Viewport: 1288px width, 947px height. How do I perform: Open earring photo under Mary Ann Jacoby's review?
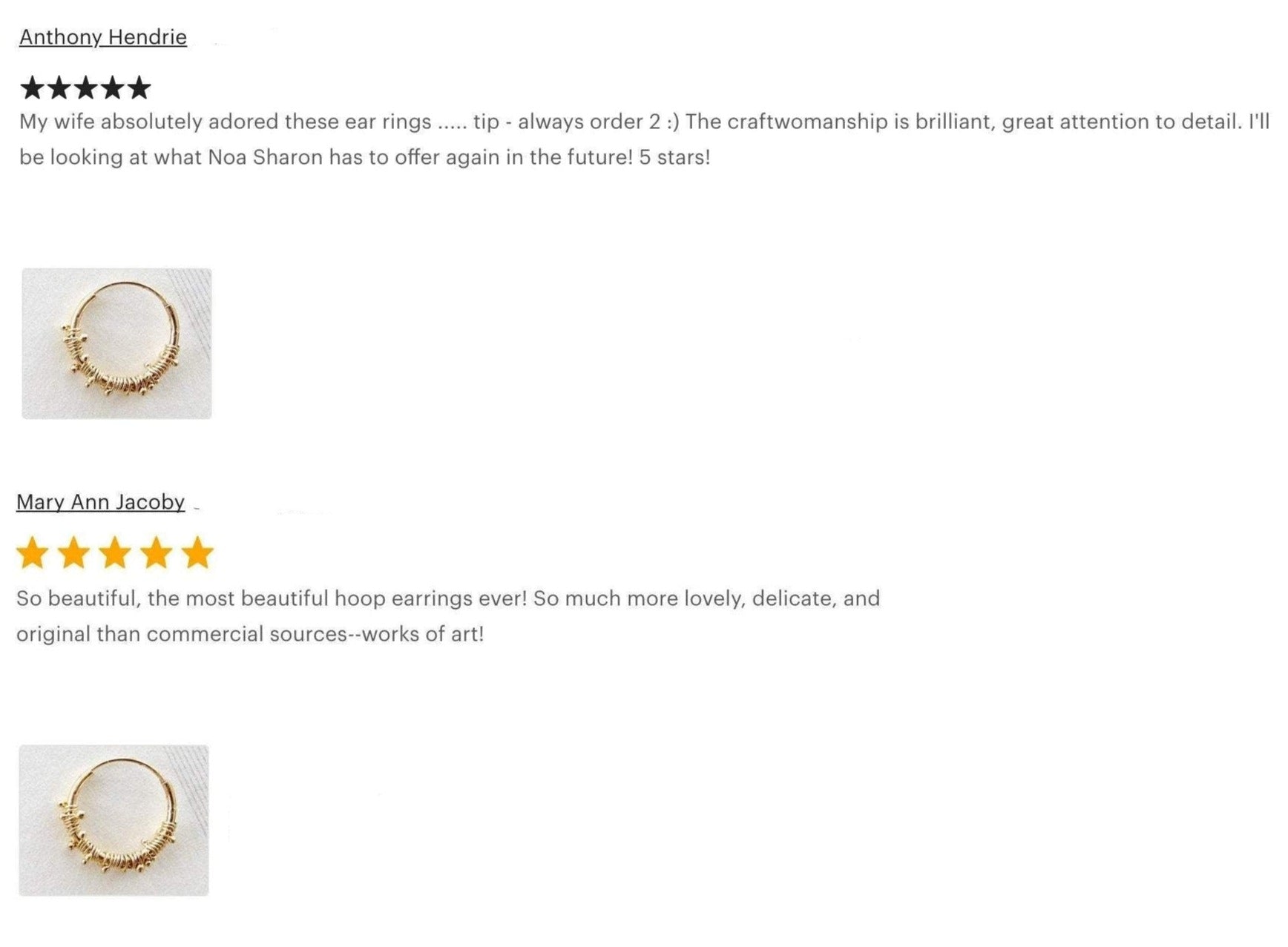pos(114,820)
